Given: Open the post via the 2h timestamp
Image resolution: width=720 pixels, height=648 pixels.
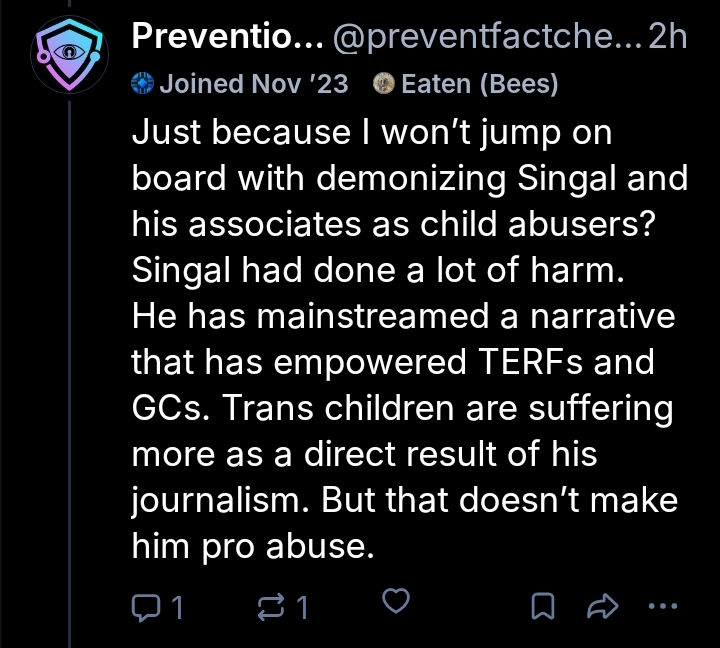Looking at the screenshot, I should coord(667,40).
